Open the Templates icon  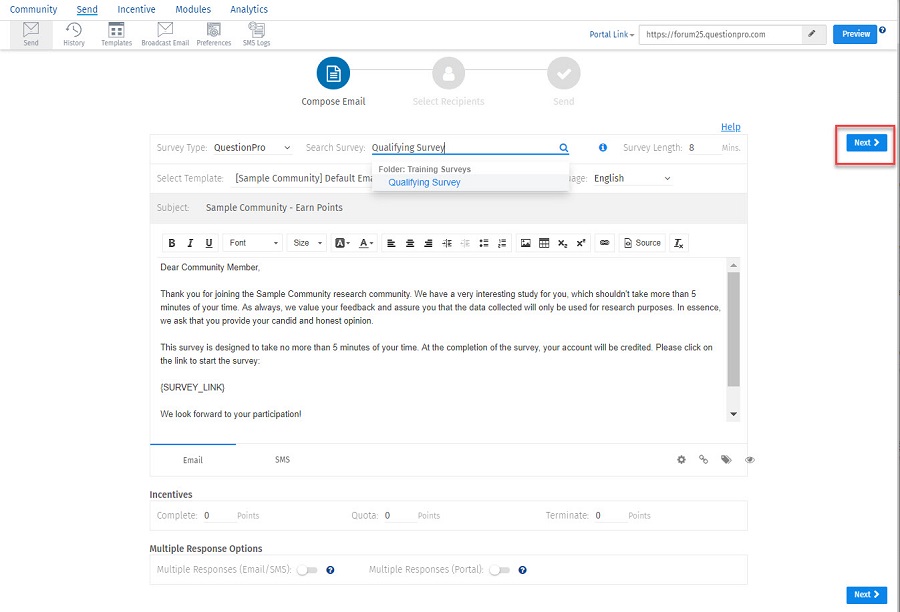117,34
